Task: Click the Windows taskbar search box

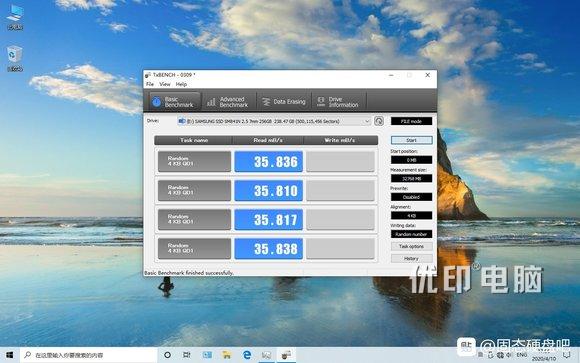Action: click(89, 355)
